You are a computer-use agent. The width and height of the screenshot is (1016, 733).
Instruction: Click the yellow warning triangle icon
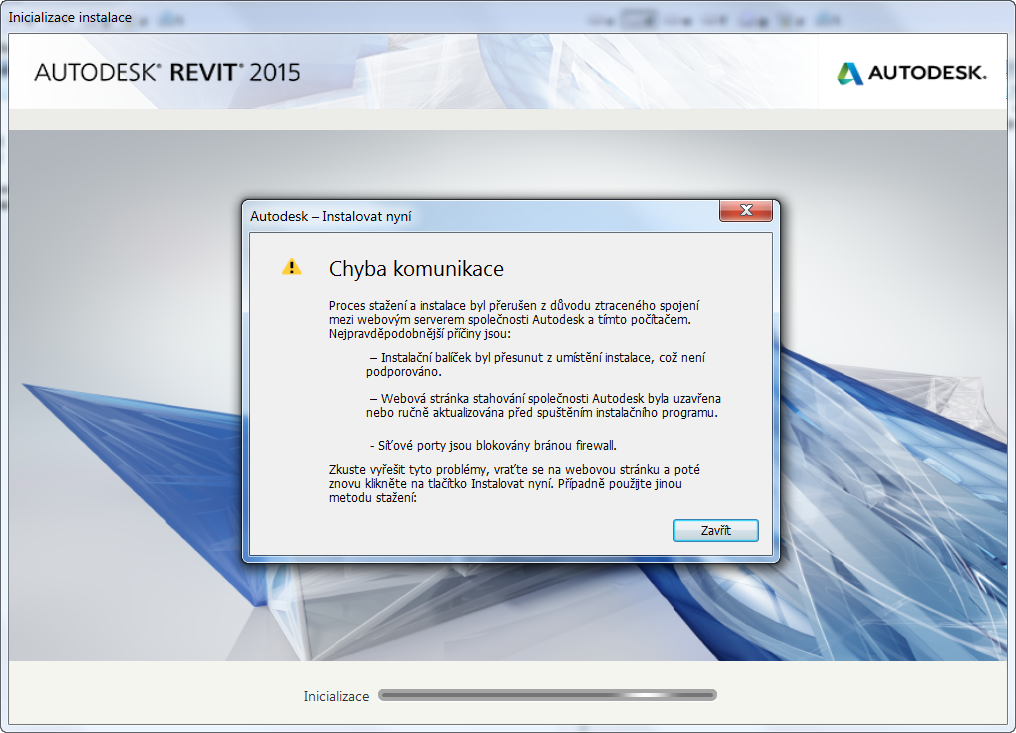pos(291,266)
